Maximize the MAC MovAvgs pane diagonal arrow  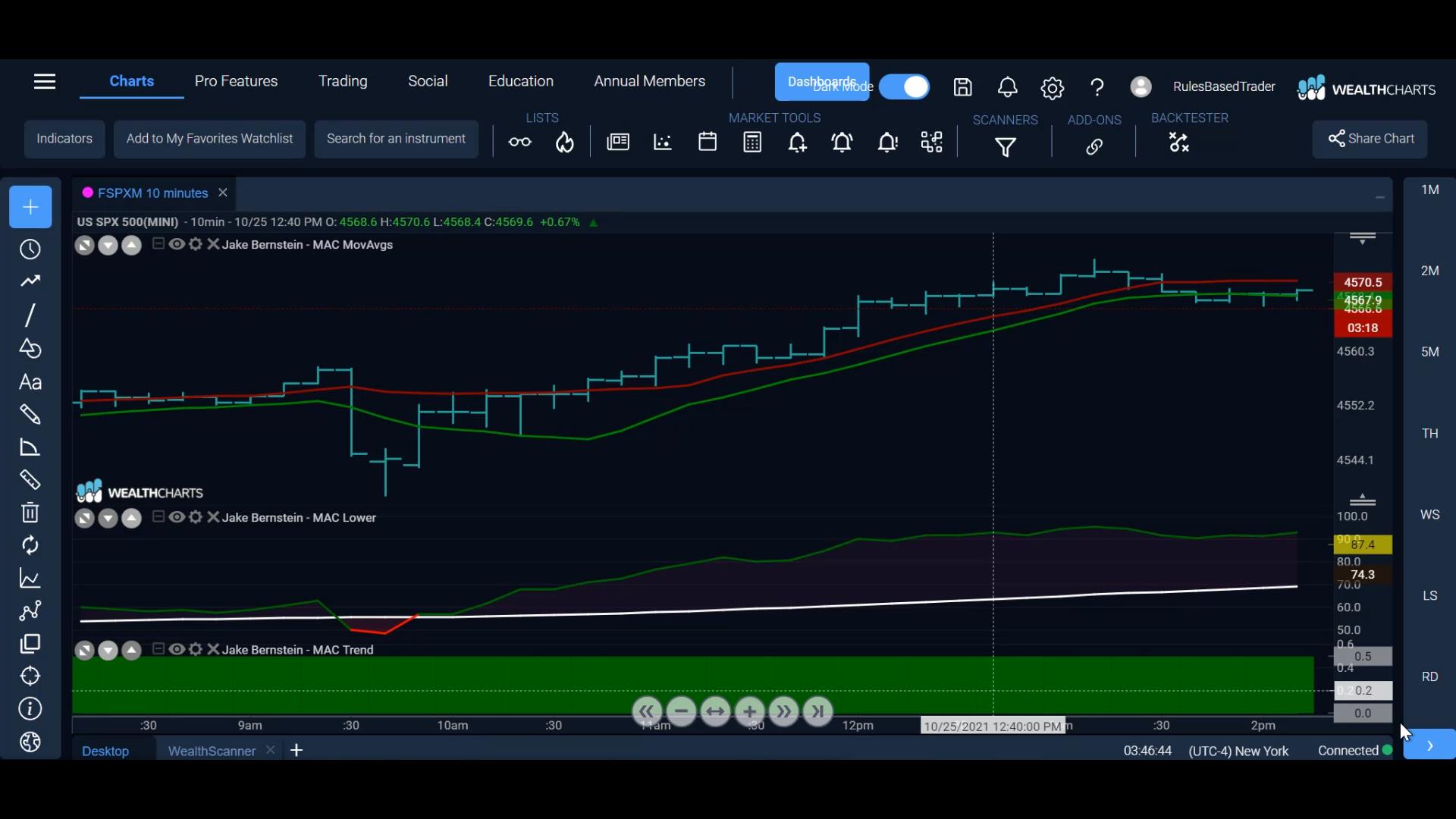tap(84, 246)
